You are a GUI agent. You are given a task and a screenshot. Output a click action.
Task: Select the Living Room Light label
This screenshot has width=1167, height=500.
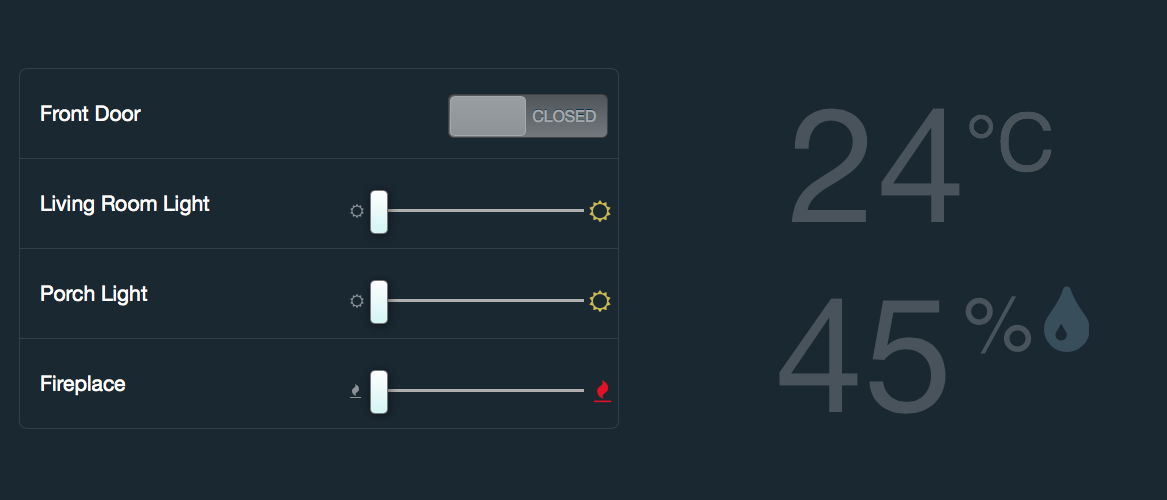[x=125, y=204]
